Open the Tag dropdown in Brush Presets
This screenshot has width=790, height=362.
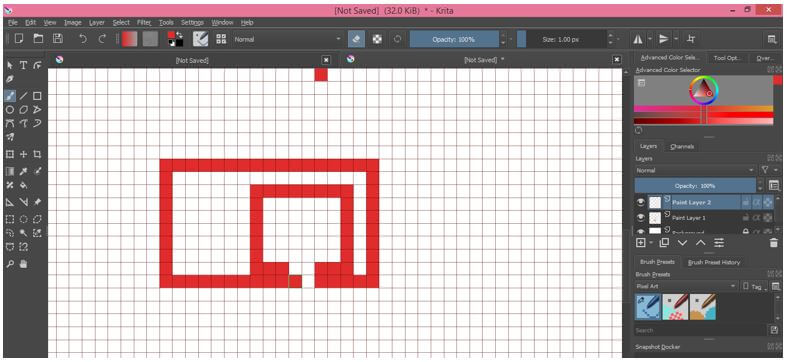tap(754, 286)
